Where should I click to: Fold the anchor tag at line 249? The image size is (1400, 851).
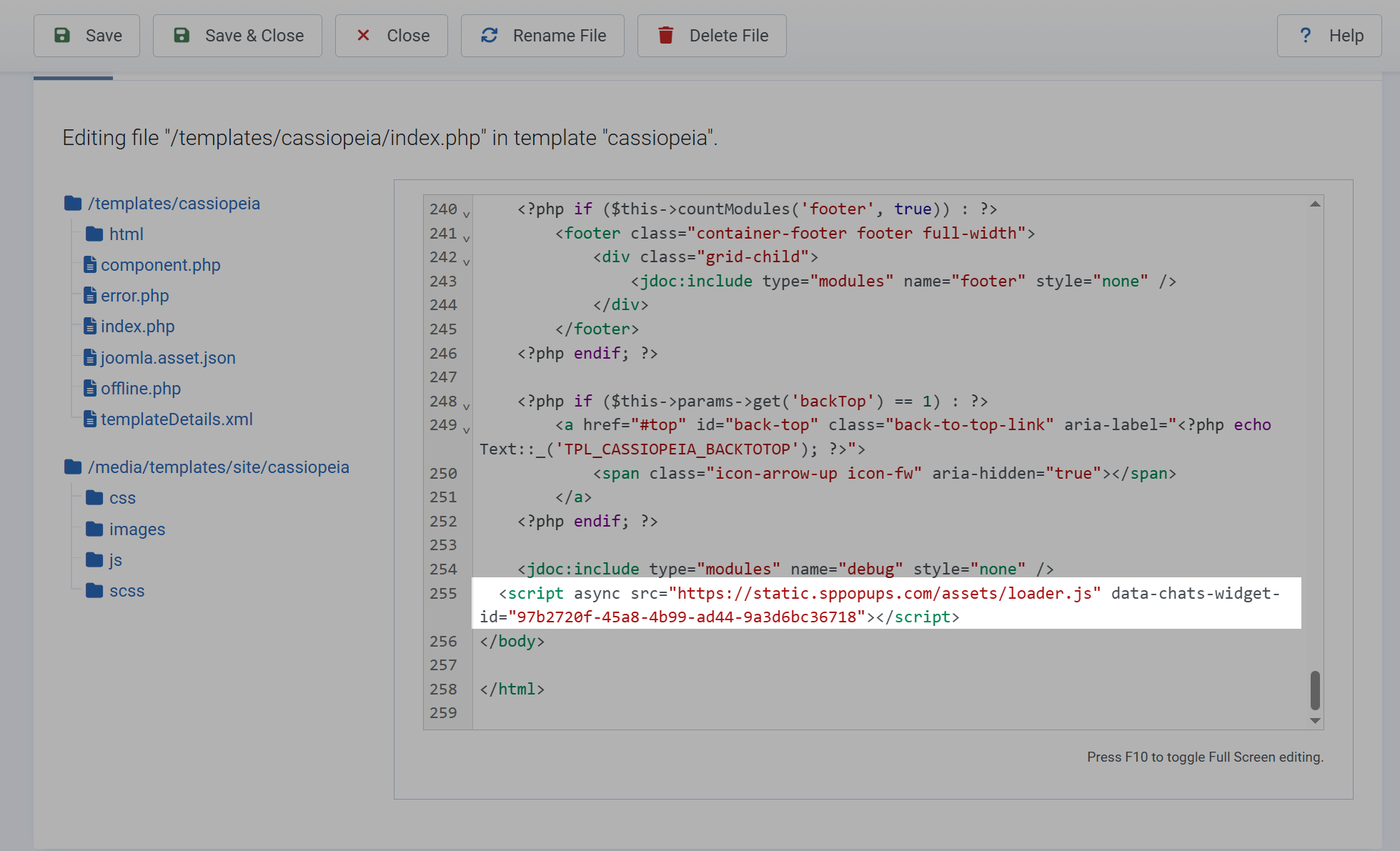(x=466, y=429)
